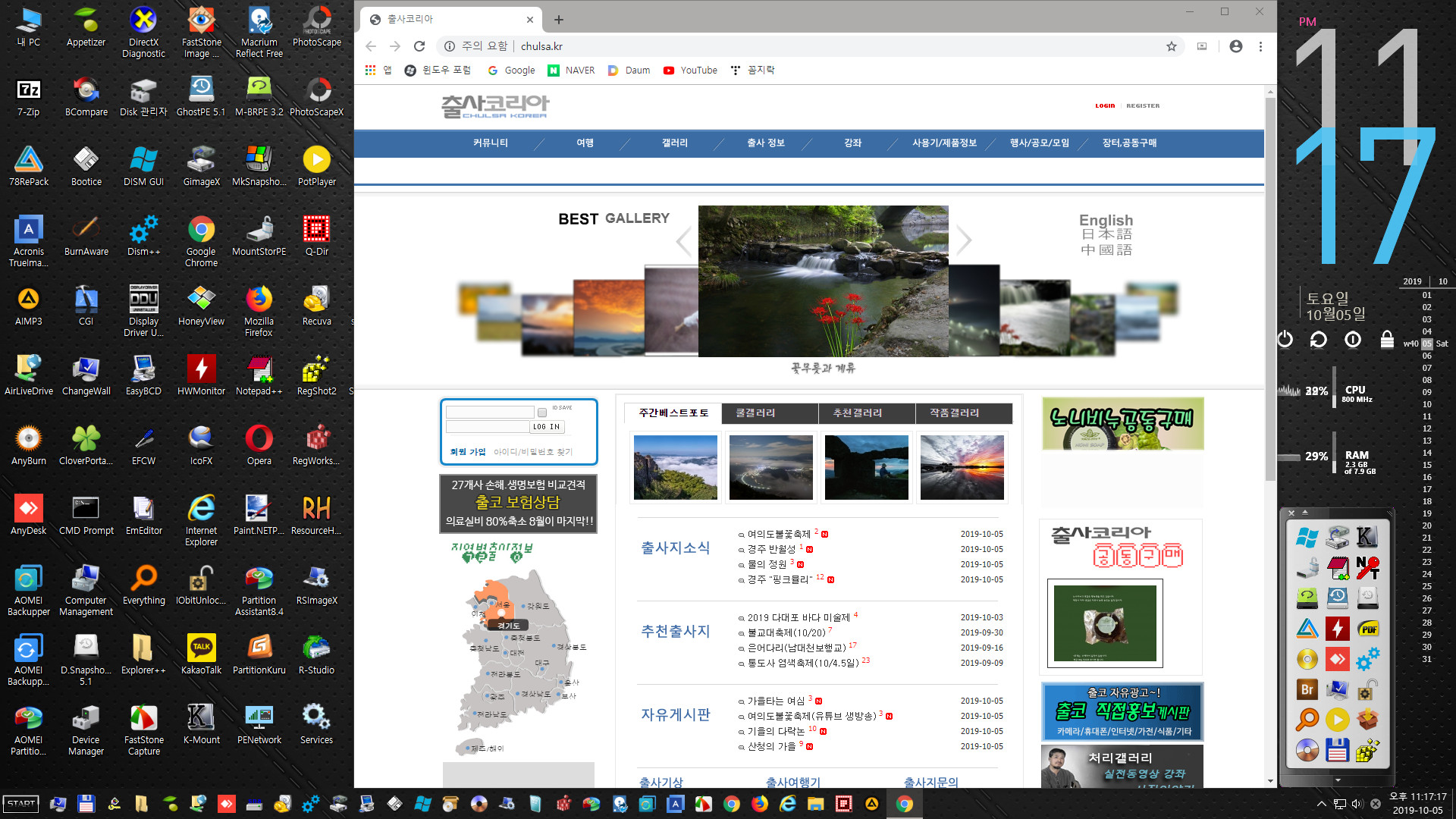Switch to the 작품갤러리 tab

(x=964, y=413)
